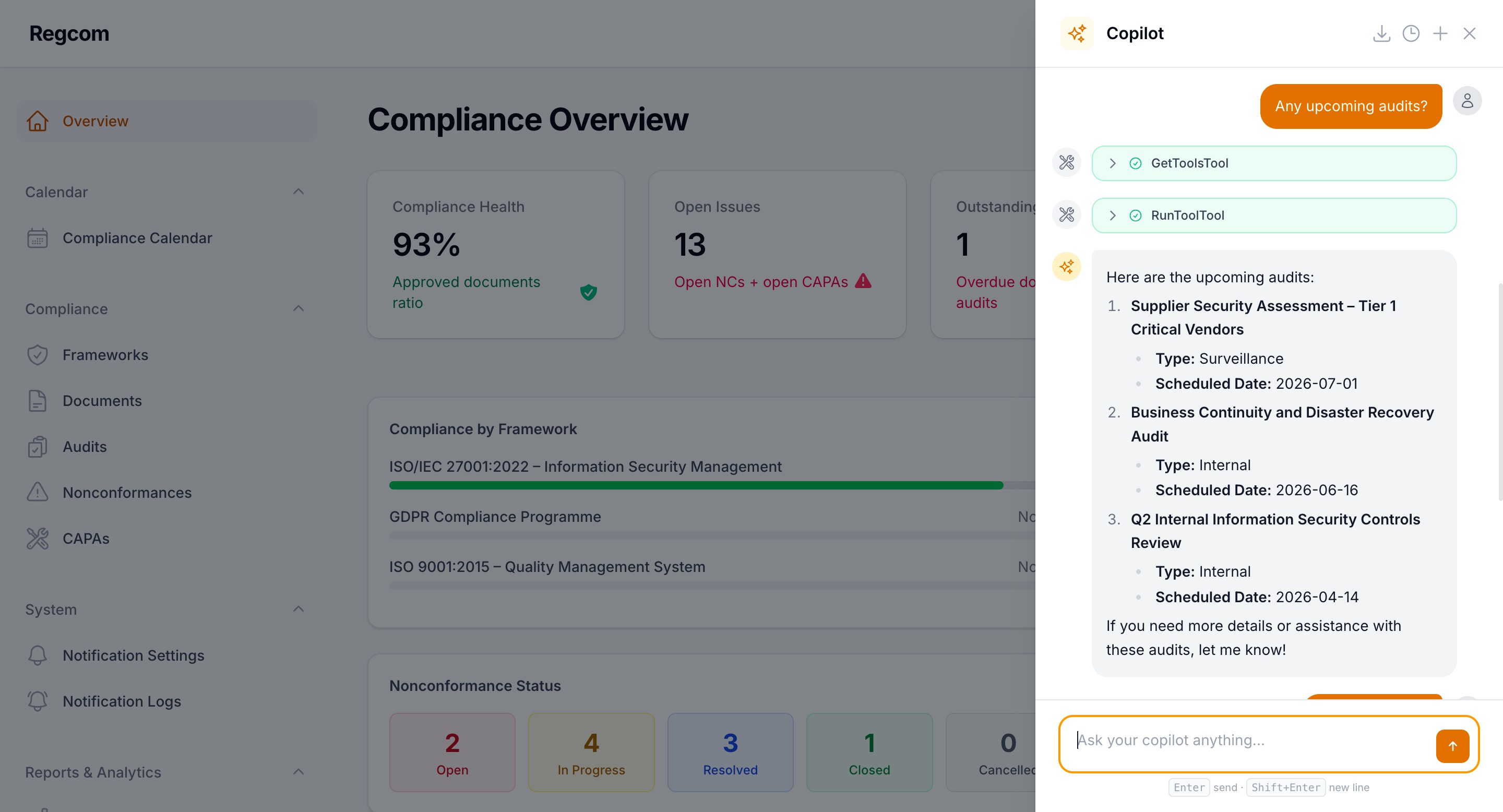This screenshot has width=1503, height=812.
Task: Navigate to Audits
Action: (x=167, y=447)
